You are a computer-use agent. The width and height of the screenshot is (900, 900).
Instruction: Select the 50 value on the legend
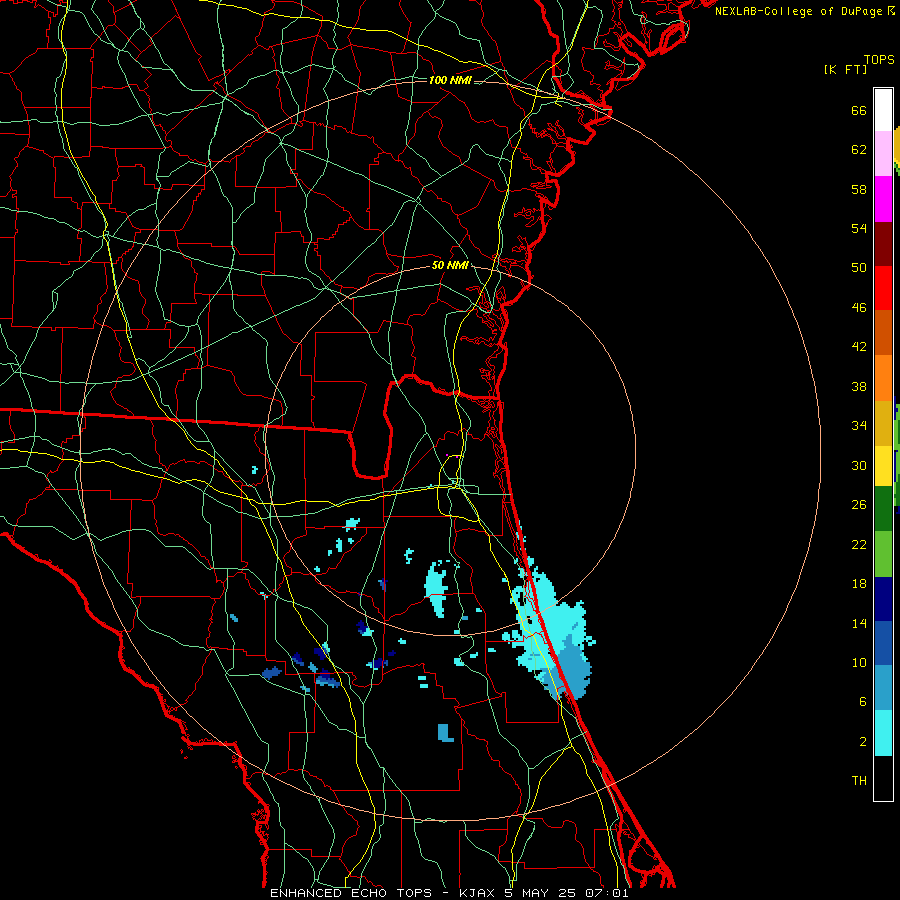[x=859, y=268]
